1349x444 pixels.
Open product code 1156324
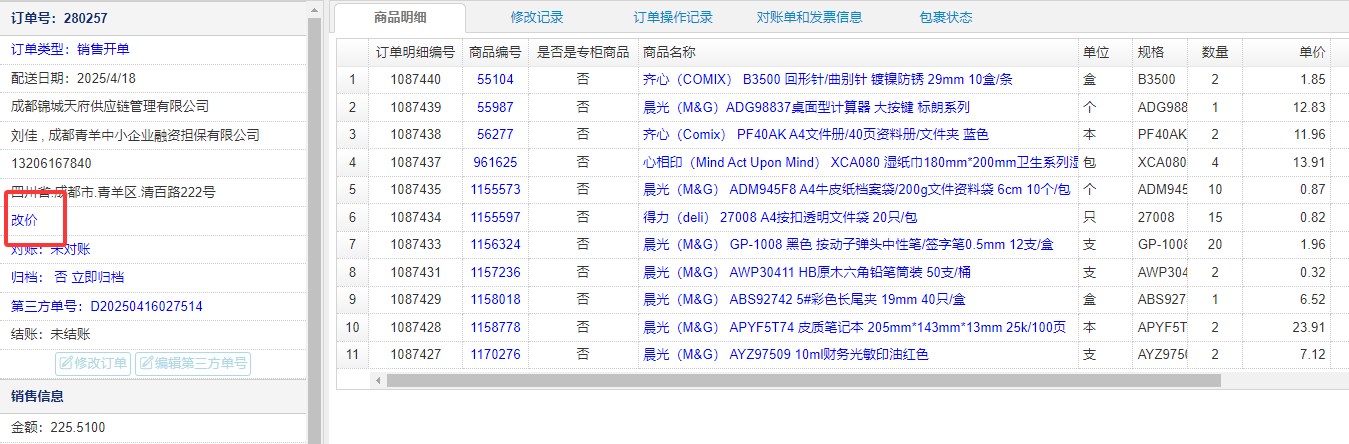(495, 244)
